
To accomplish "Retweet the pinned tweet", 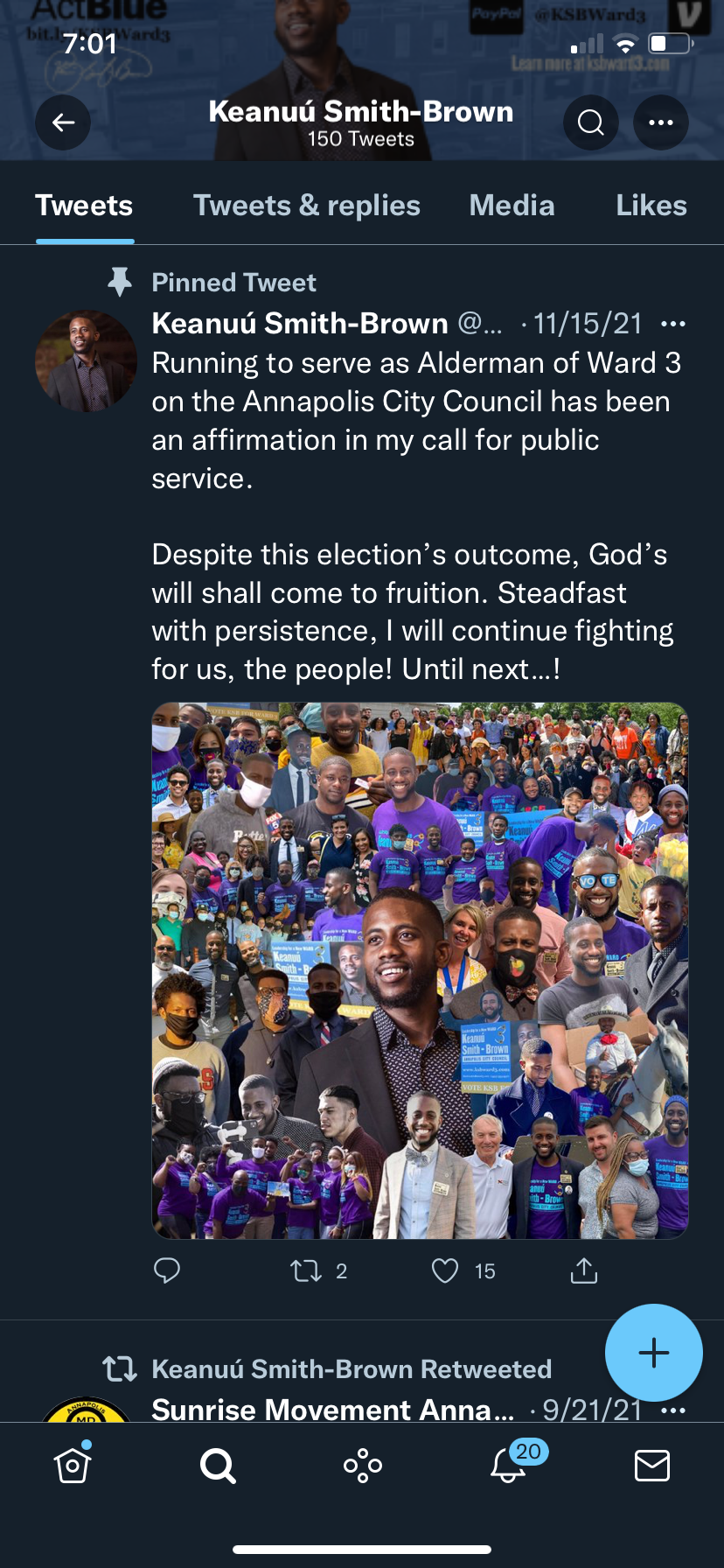I will pyautogui.click(x=306, y=1270).
